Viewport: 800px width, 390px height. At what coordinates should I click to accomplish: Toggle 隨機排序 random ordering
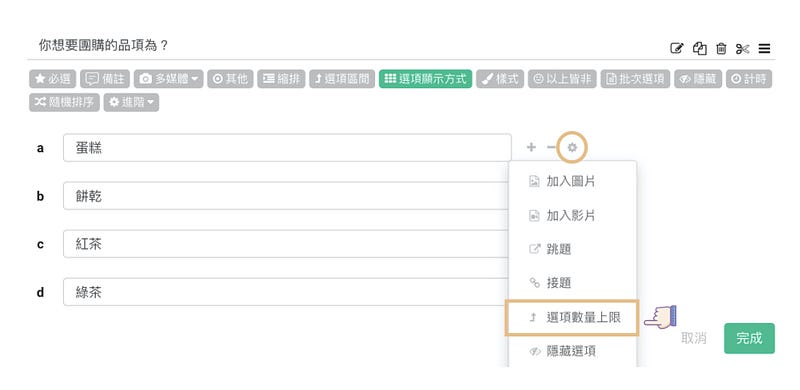64,102
